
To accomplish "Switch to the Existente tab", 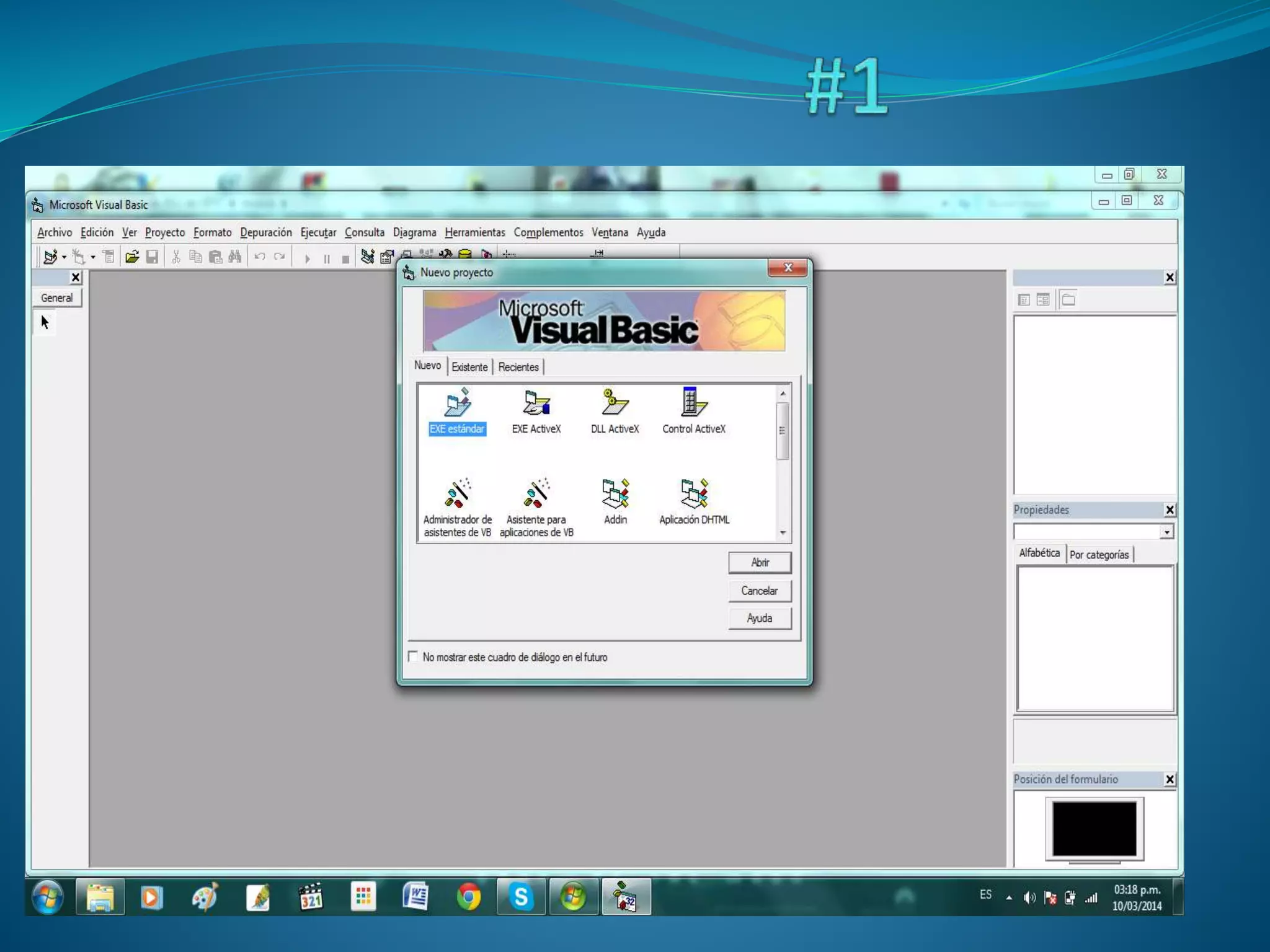I will 469,367.
